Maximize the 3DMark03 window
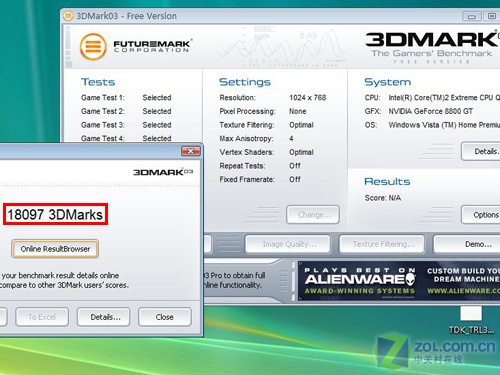The height and width of the screenshot is (375, 500). point(492,16)
